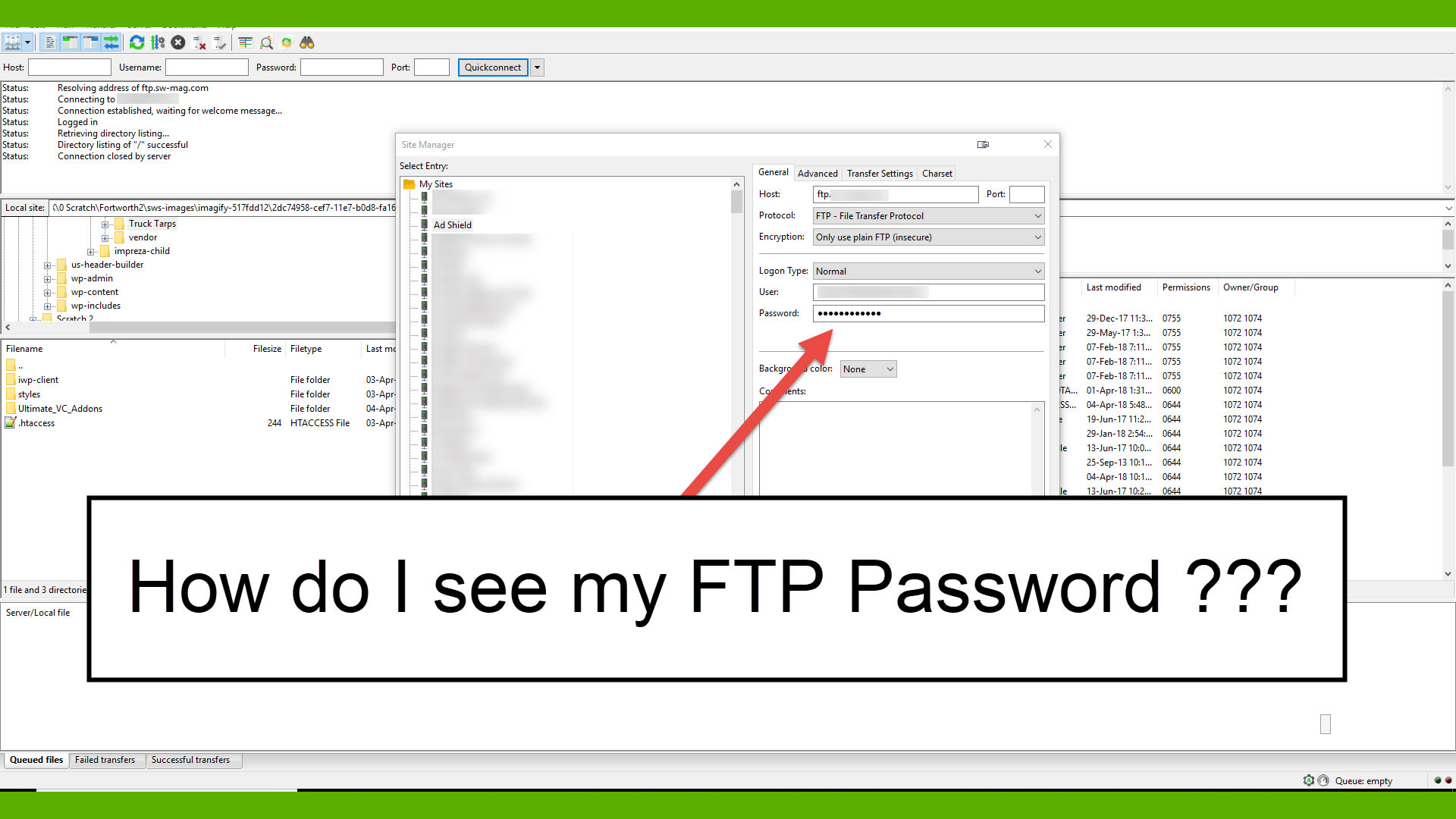Click the .htaccess file entry
1456x819 pixels.
pos(35,422)
